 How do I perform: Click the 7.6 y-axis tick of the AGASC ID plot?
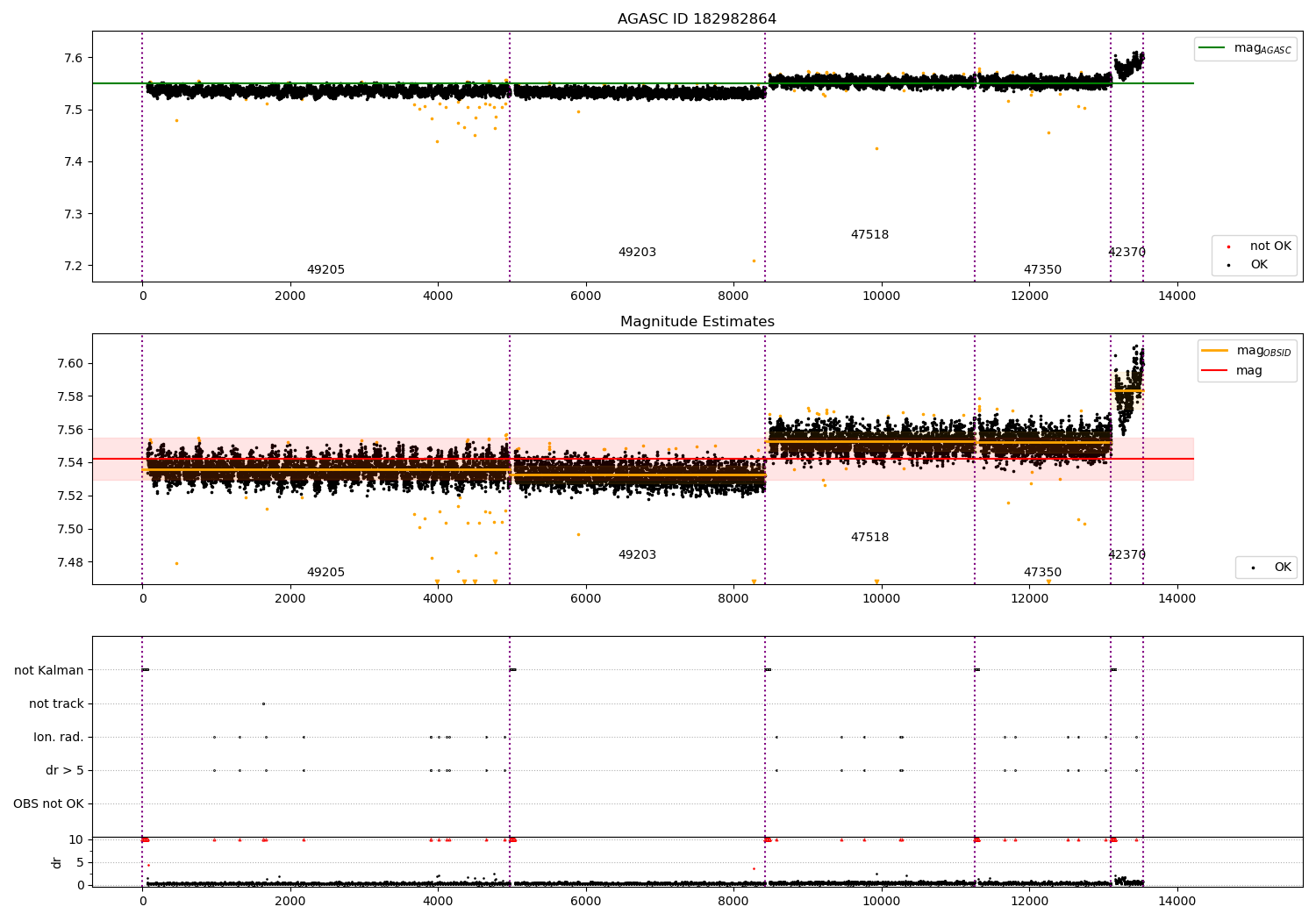75,58
